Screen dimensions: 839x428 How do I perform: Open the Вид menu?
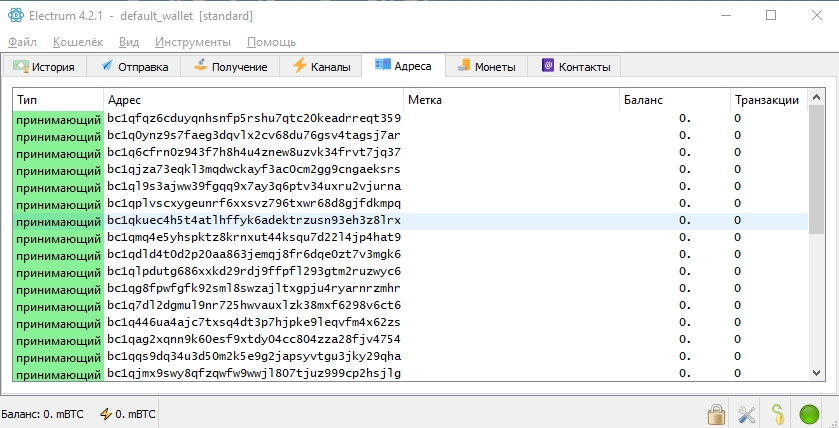click(129, 42)
